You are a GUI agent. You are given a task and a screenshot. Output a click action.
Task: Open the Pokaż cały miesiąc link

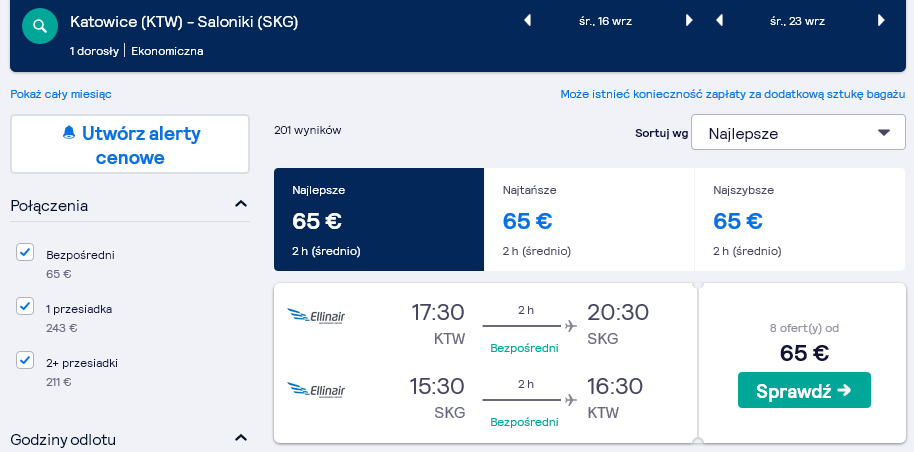[61, 94]
